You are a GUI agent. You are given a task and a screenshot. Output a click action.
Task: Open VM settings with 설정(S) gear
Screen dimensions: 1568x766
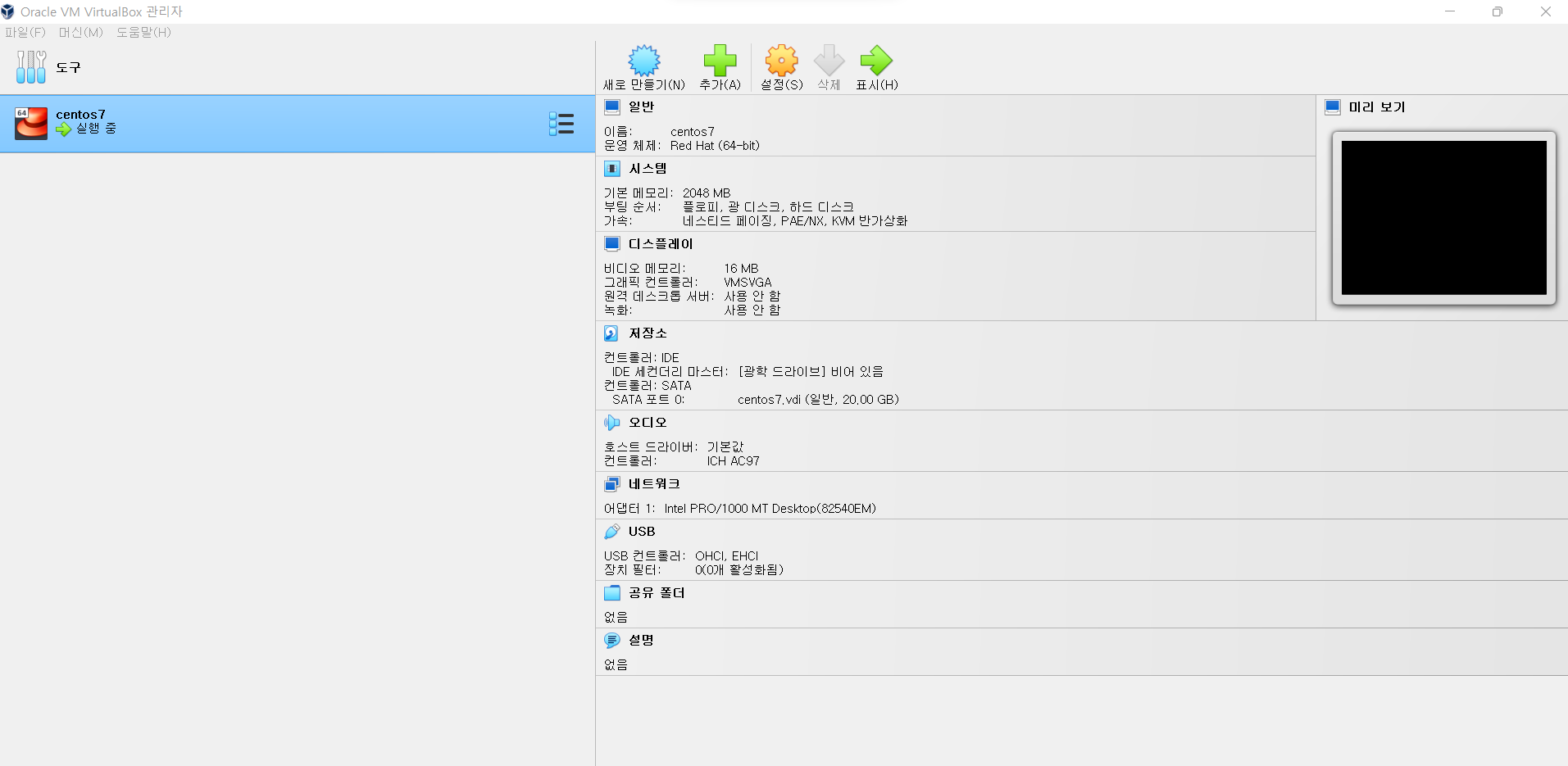tap(781, 60)
